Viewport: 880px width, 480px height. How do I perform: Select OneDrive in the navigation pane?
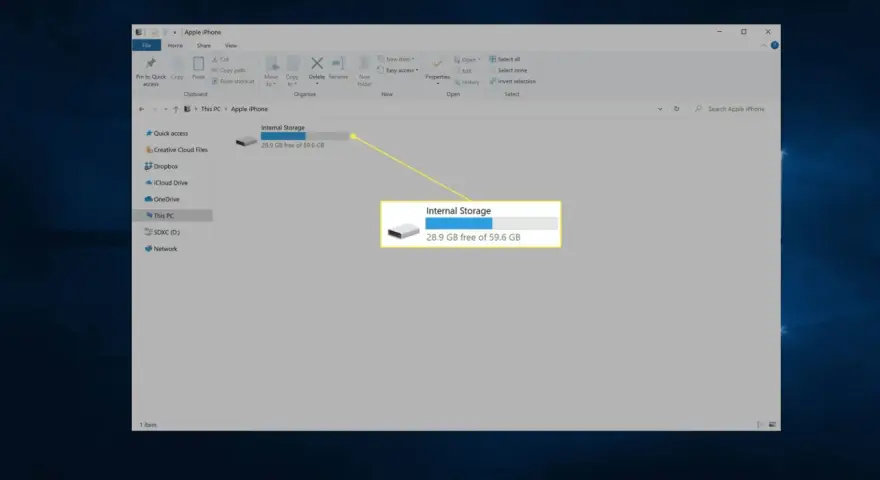point(162,199)
